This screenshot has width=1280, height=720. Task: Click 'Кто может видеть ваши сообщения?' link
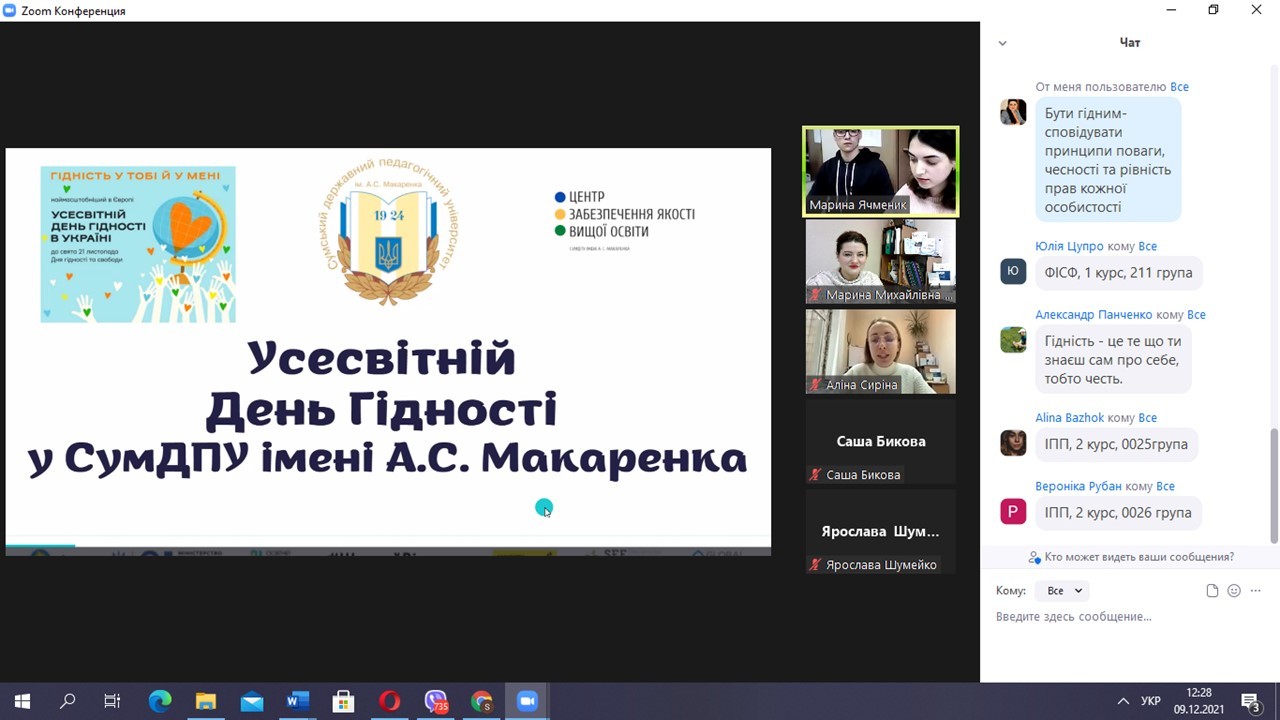pos(1131,557)
